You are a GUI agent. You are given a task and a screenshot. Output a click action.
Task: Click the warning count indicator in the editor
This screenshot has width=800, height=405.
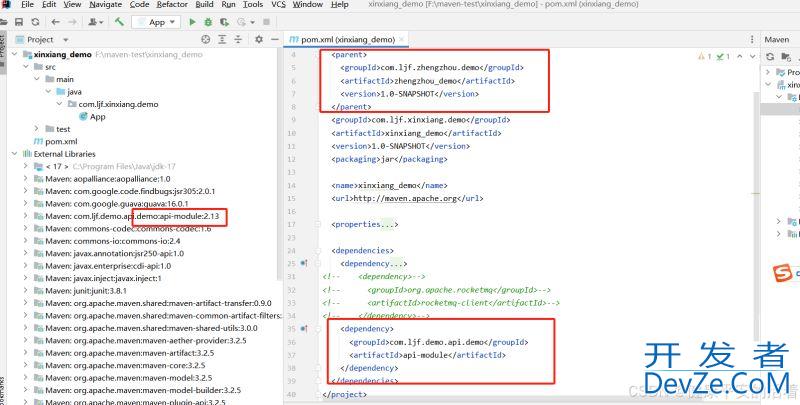tap(705, 56)
